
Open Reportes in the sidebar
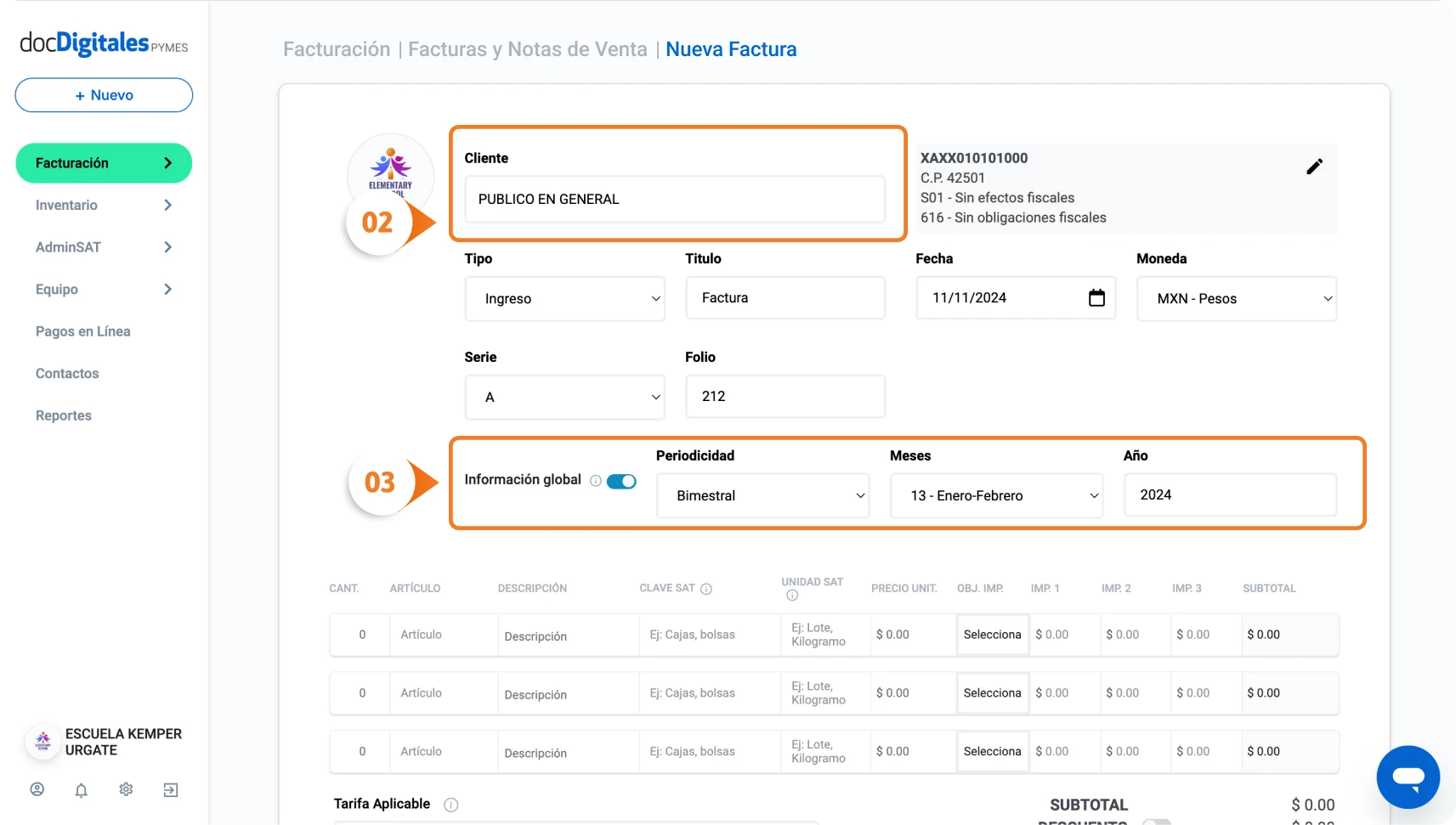coord(64,415)
